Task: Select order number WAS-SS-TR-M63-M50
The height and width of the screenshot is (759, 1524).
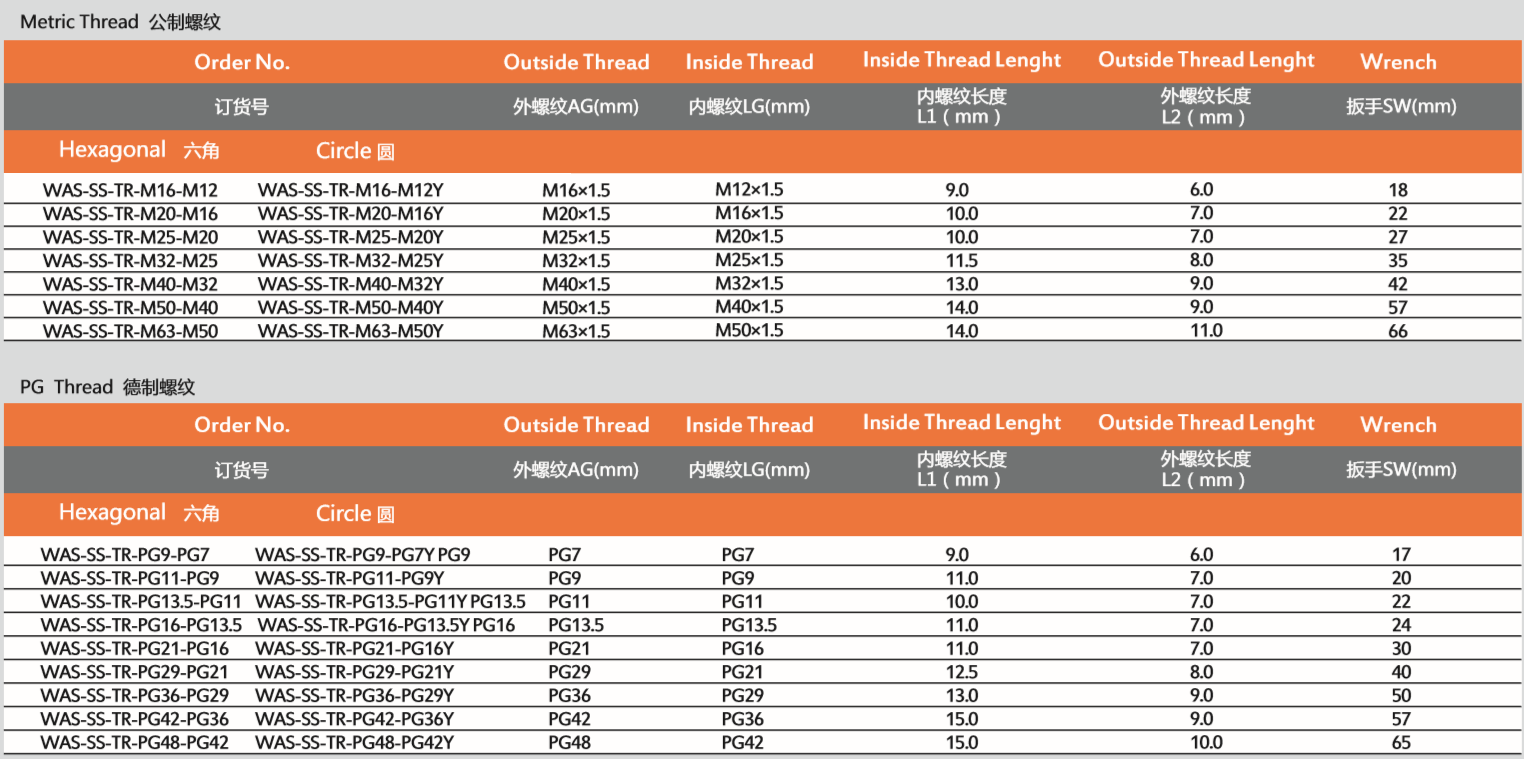Action: (x=130, y=331)
